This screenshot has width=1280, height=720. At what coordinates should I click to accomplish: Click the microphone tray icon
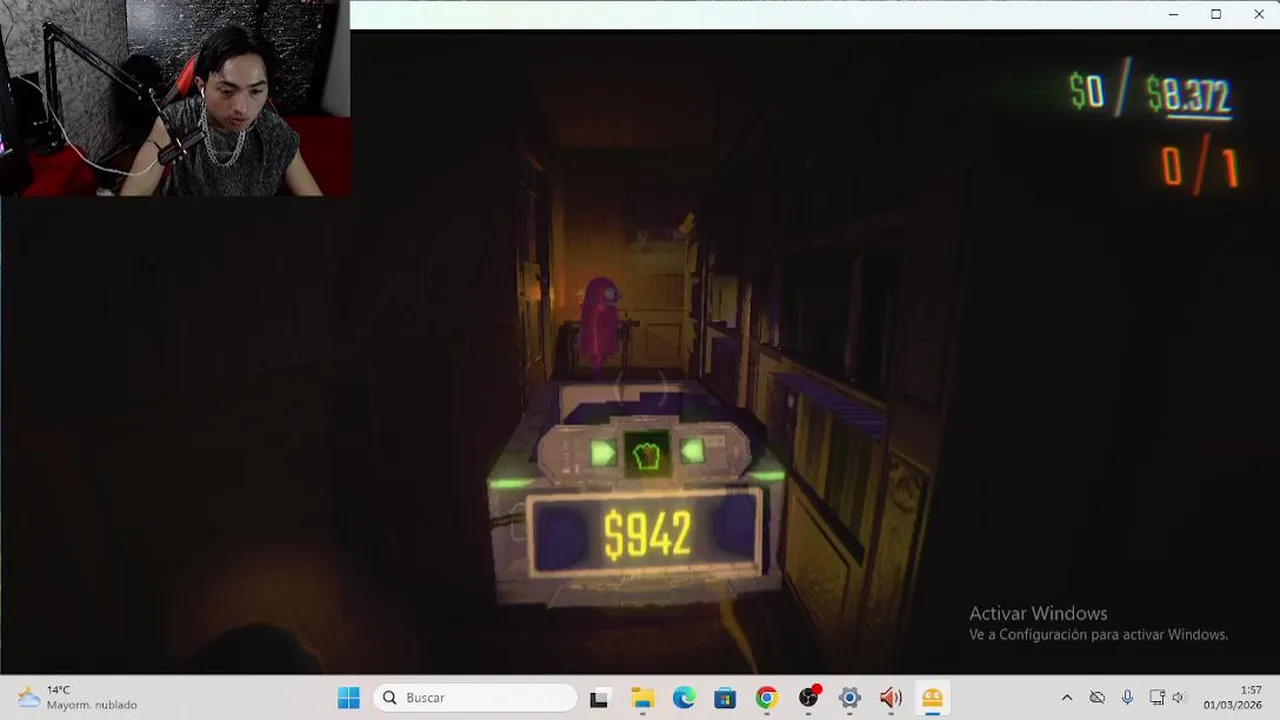click(1127, 698)
